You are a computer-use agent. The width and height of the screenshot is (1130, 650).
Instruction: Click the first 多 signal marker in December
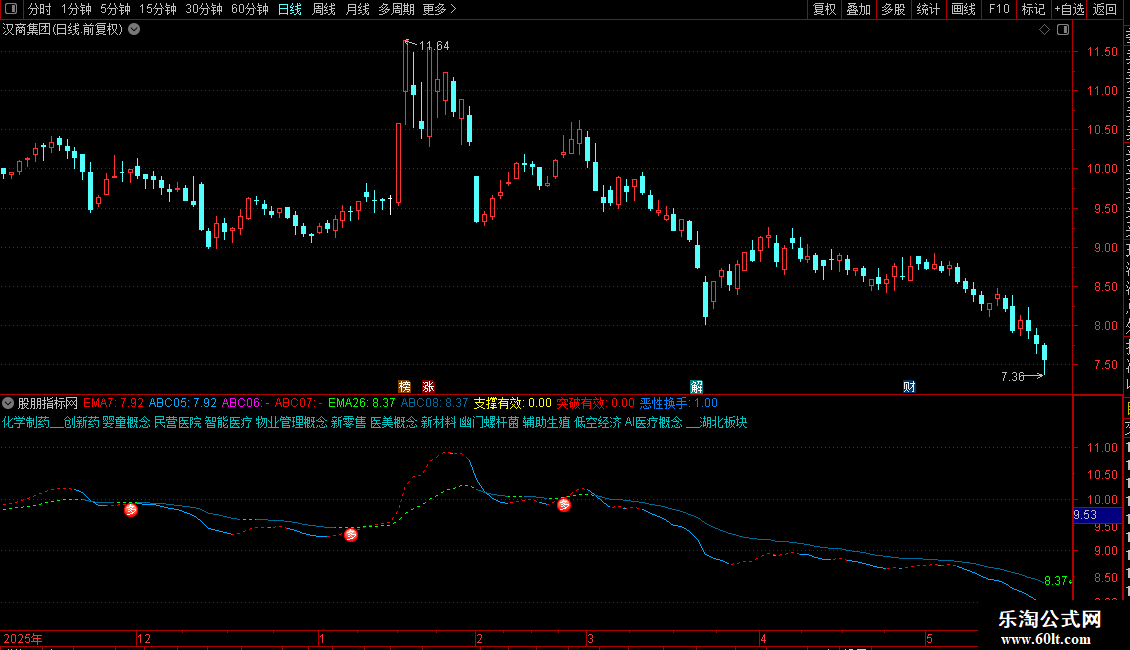point(130,510)
